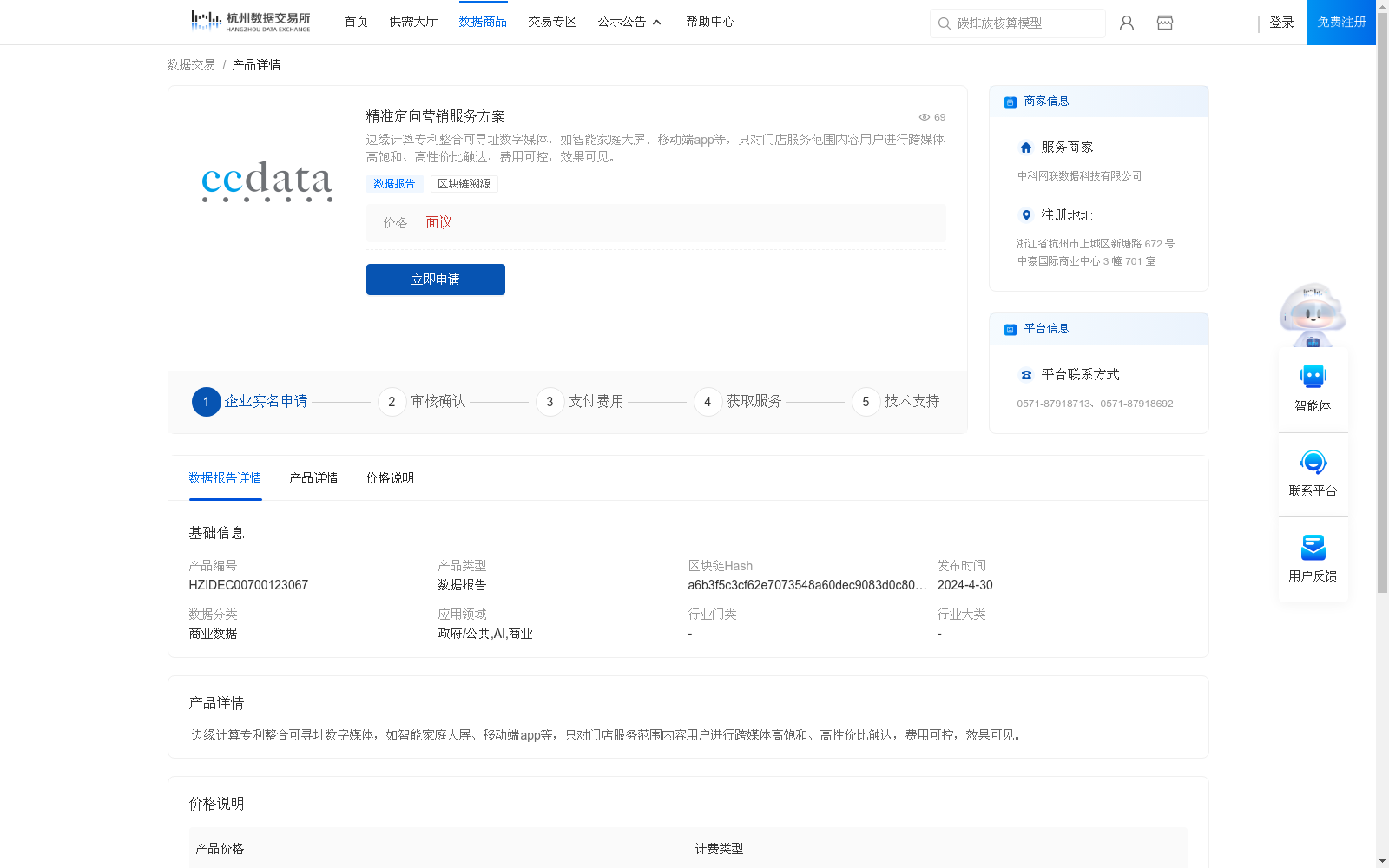Expand the 公示公告 dropdown menu
Screen dimensions: 1389x868
(x=629, y=22)
